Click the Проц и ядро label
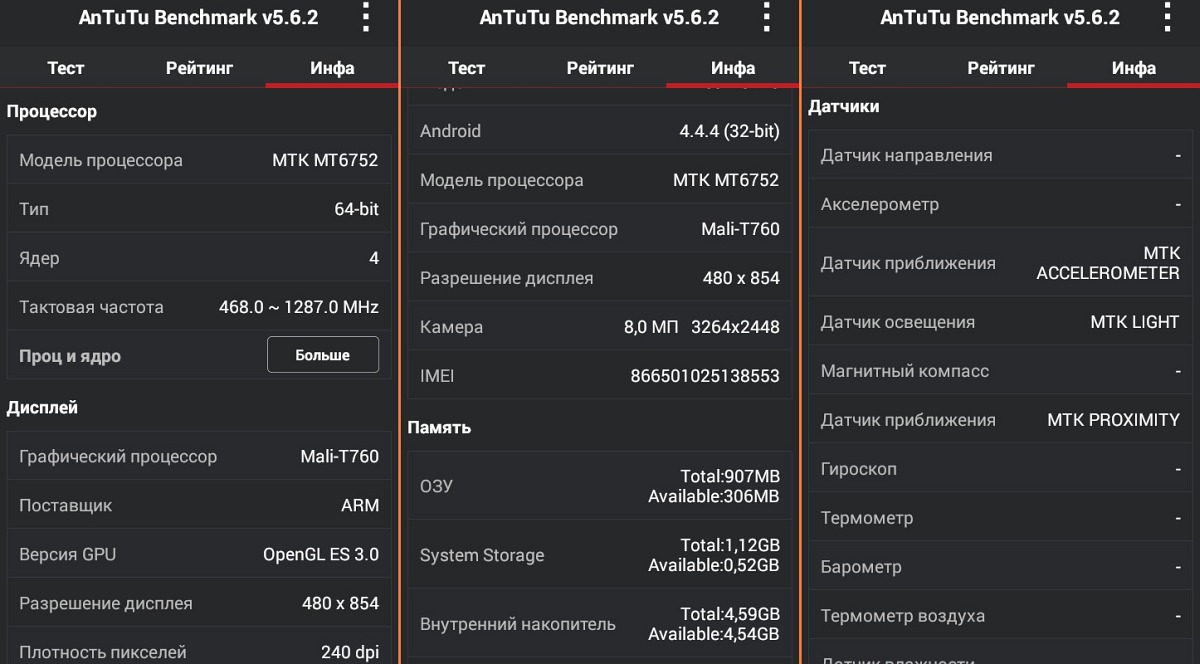Screen dimensions: 1200x664 pos(70,356)
